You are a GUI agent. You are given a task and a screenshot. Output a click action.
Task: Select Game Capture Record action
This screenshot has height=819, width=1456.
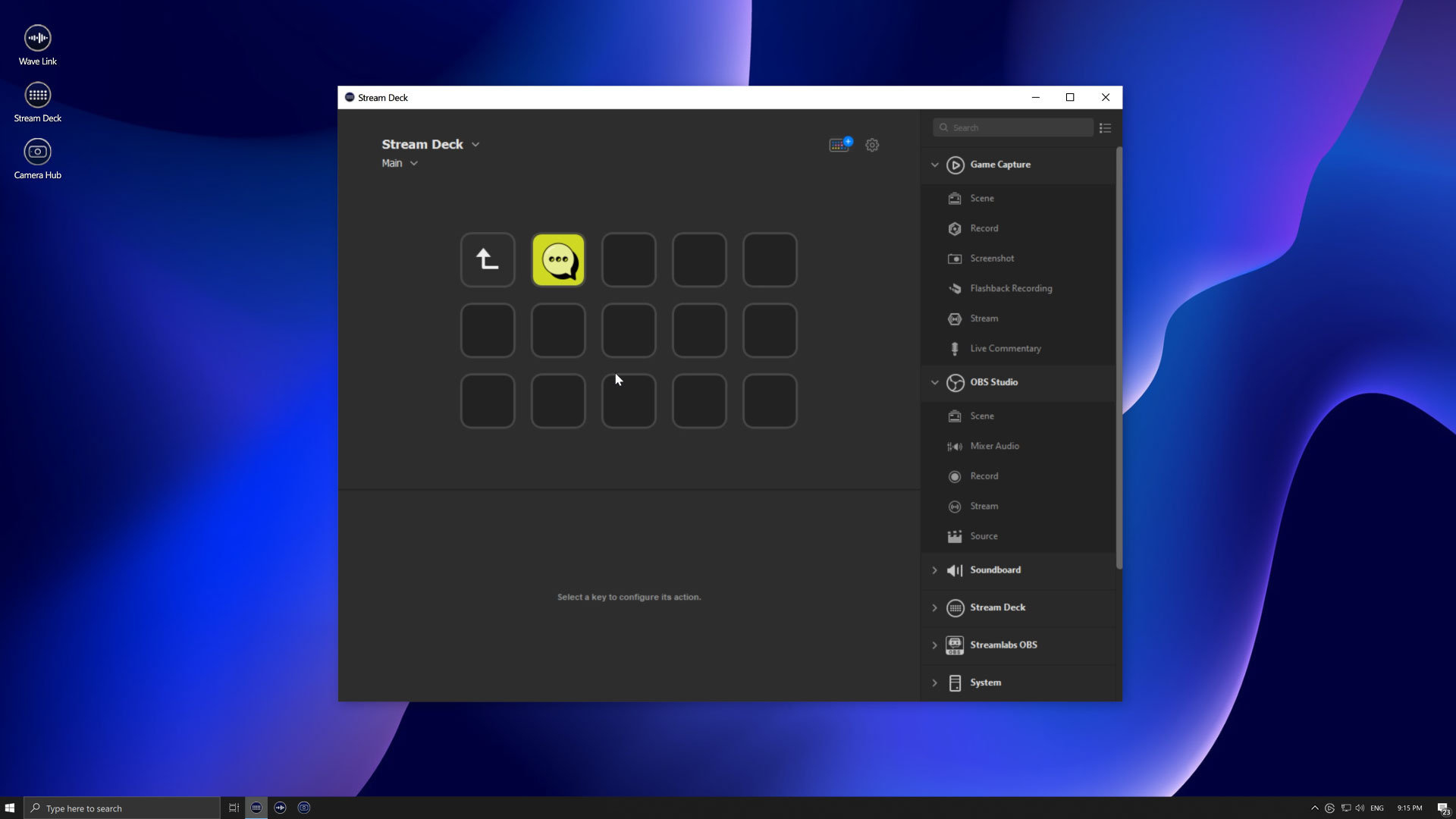tap(1018, 228)
